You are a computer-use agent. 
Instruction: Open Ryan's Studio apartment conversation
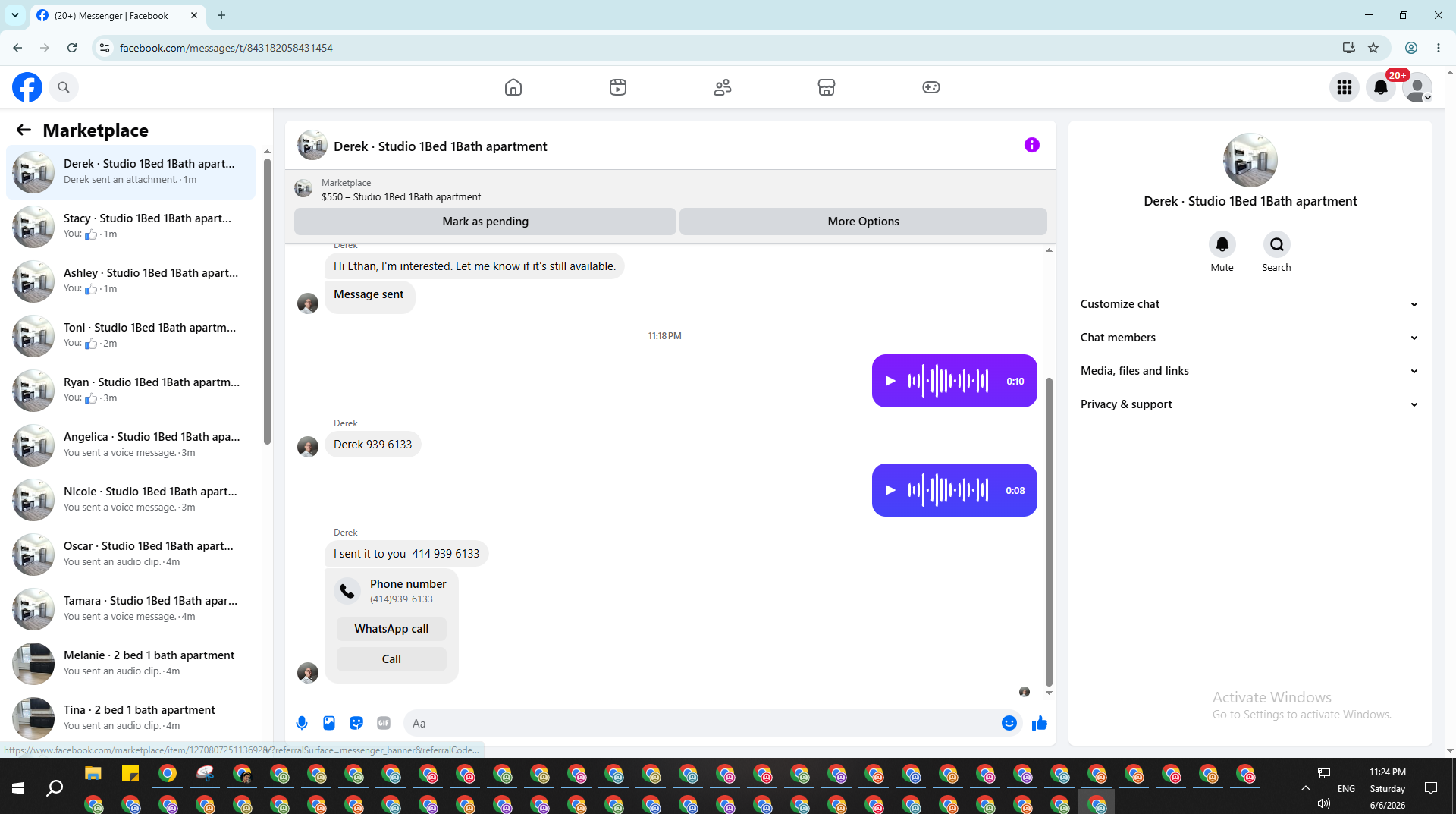tap(130, 391)
